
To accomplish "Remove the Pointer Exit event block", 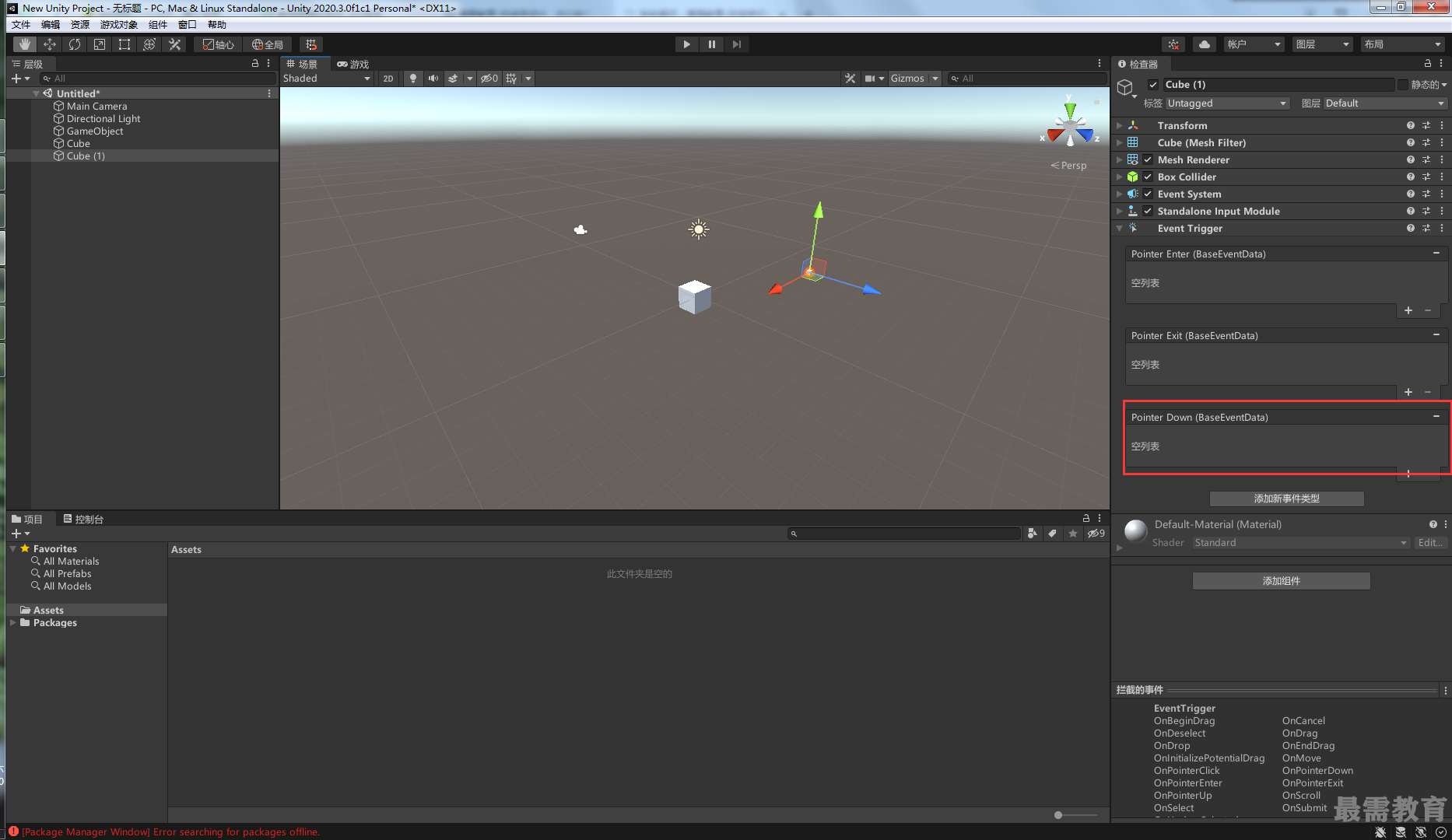I will pyautogui.click(x=1436, y=335).
